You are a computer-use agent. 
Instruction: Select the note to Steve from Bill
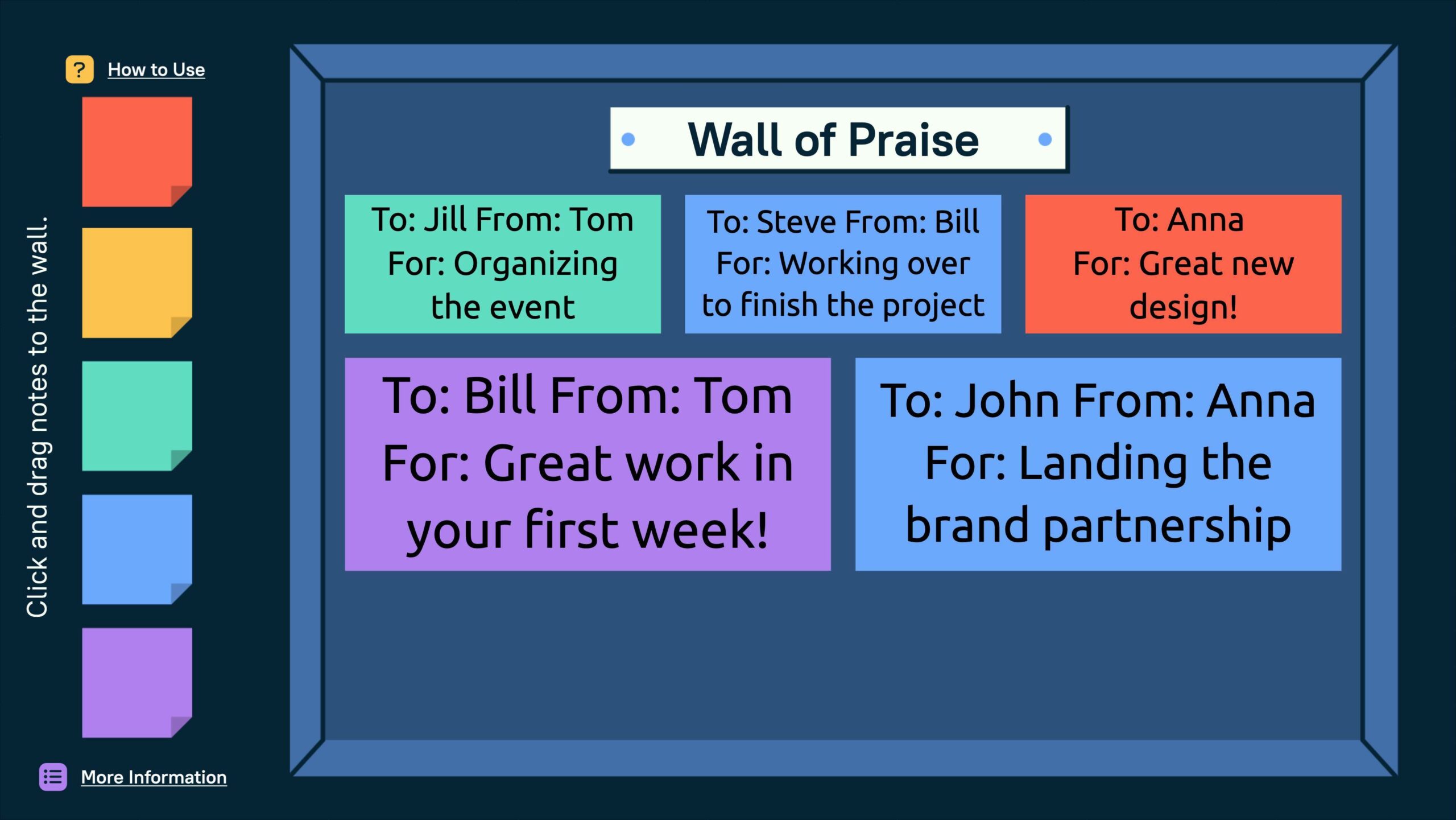point(843,264)
